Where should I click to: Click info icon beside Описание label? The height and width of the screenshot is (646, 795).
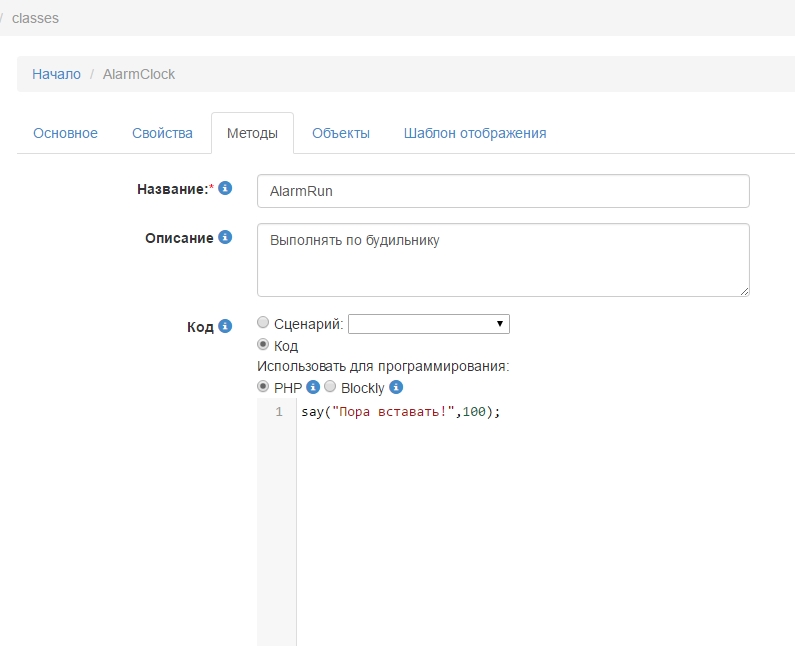tap(225, 237)
